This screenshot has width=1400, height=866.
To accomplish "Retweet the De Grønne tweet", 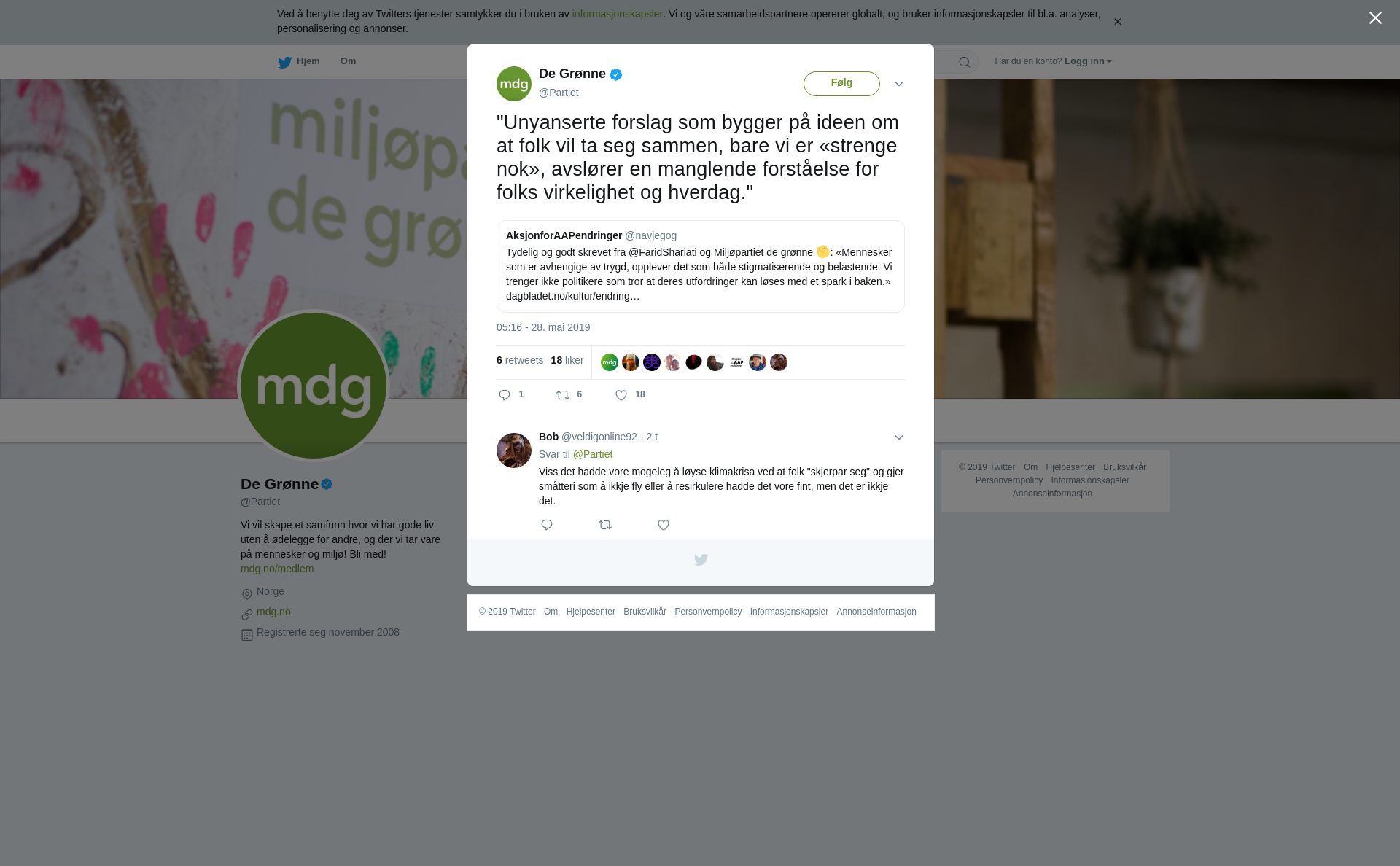I will pyautogui.click(x=563, y=395).
